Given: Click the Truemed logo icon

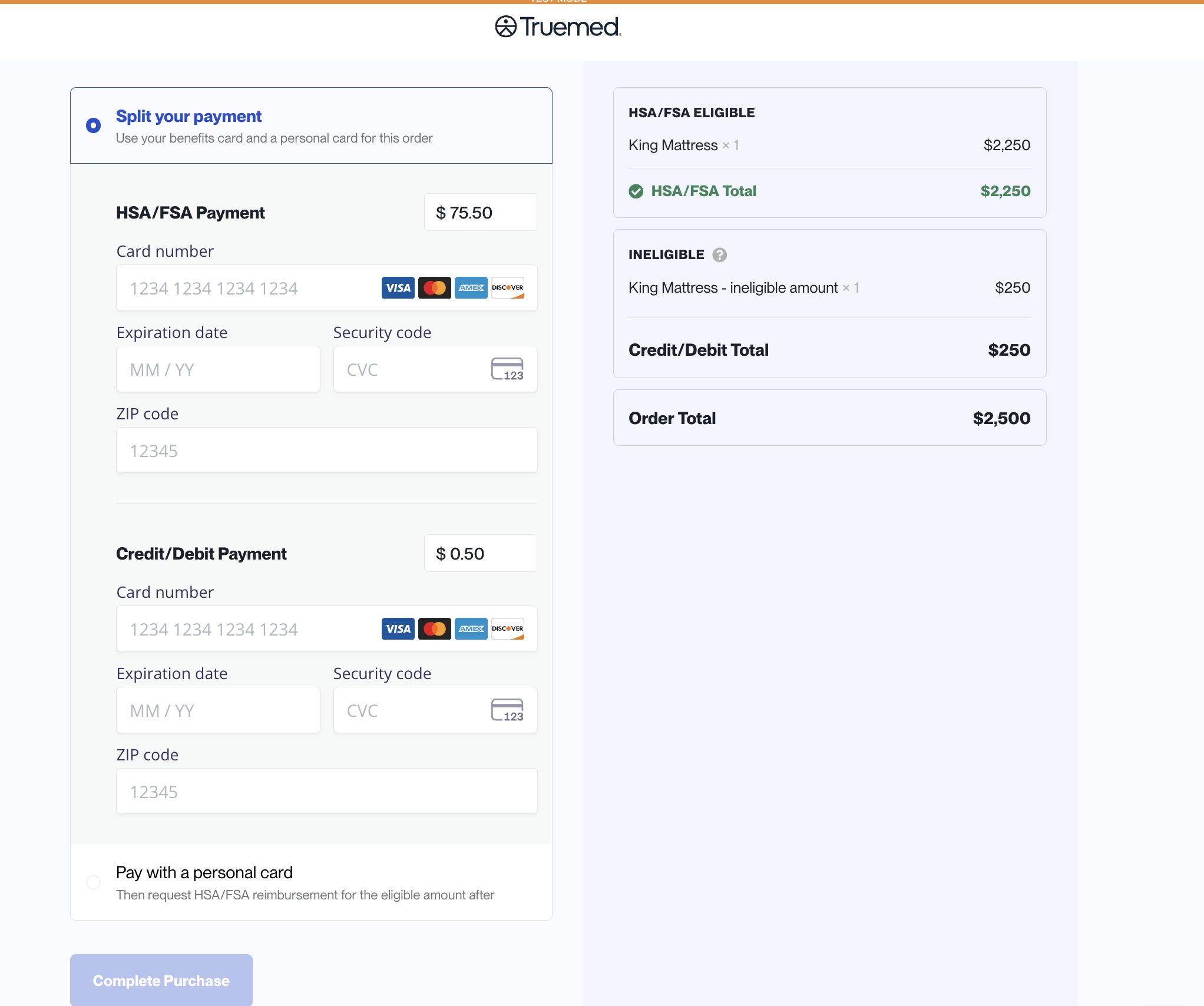Looking at the screenshot, I should [x=505, y=27].
